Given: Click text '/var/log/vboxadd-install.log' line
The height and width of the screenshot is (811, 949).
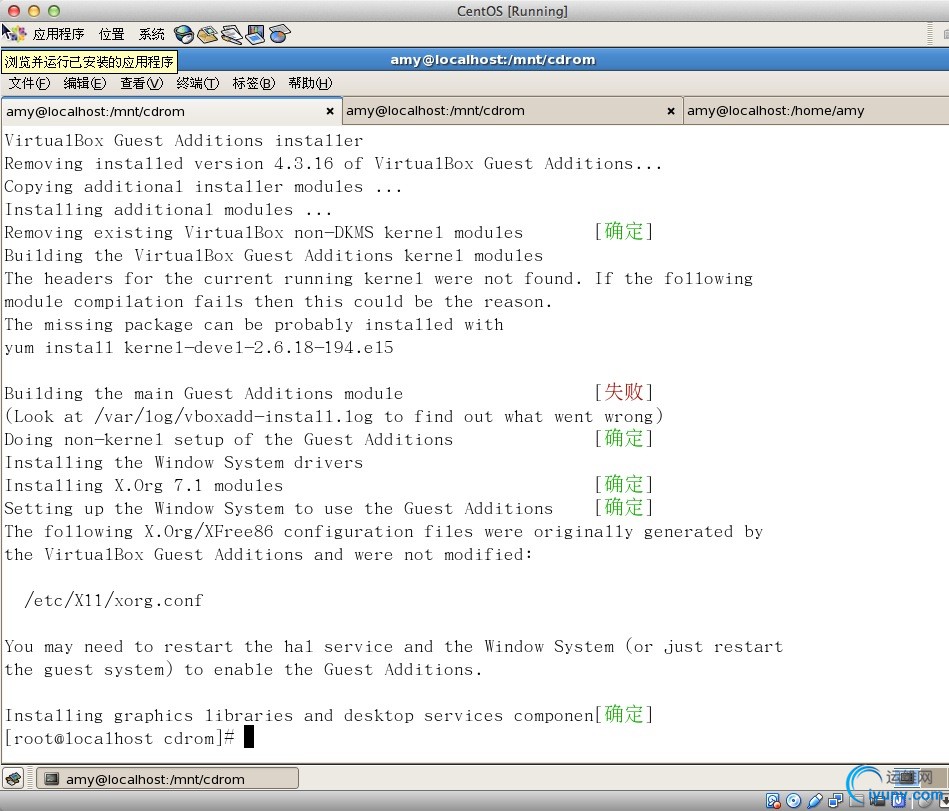Looking at the screenshot, I should click(x=334, y=416).
